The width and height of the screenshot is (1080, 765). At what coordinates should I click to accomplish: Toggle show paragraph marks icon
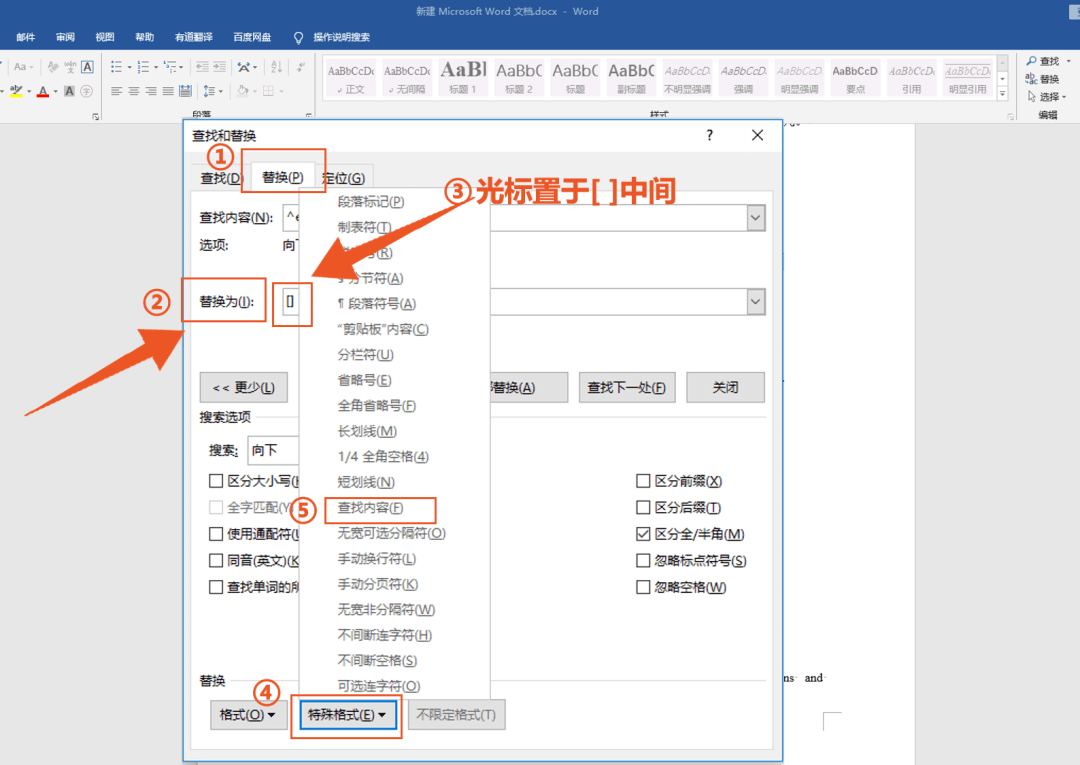301,67
